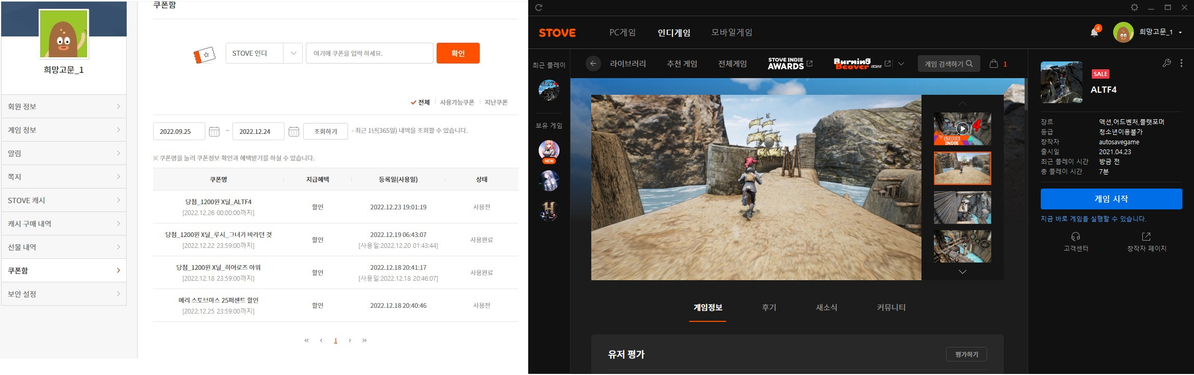Image resolution: width=1194 pixels, height=375 pixels.
Task: Expand 캐시 구매 내역 sidebar item
Action: tap(64, 223)
